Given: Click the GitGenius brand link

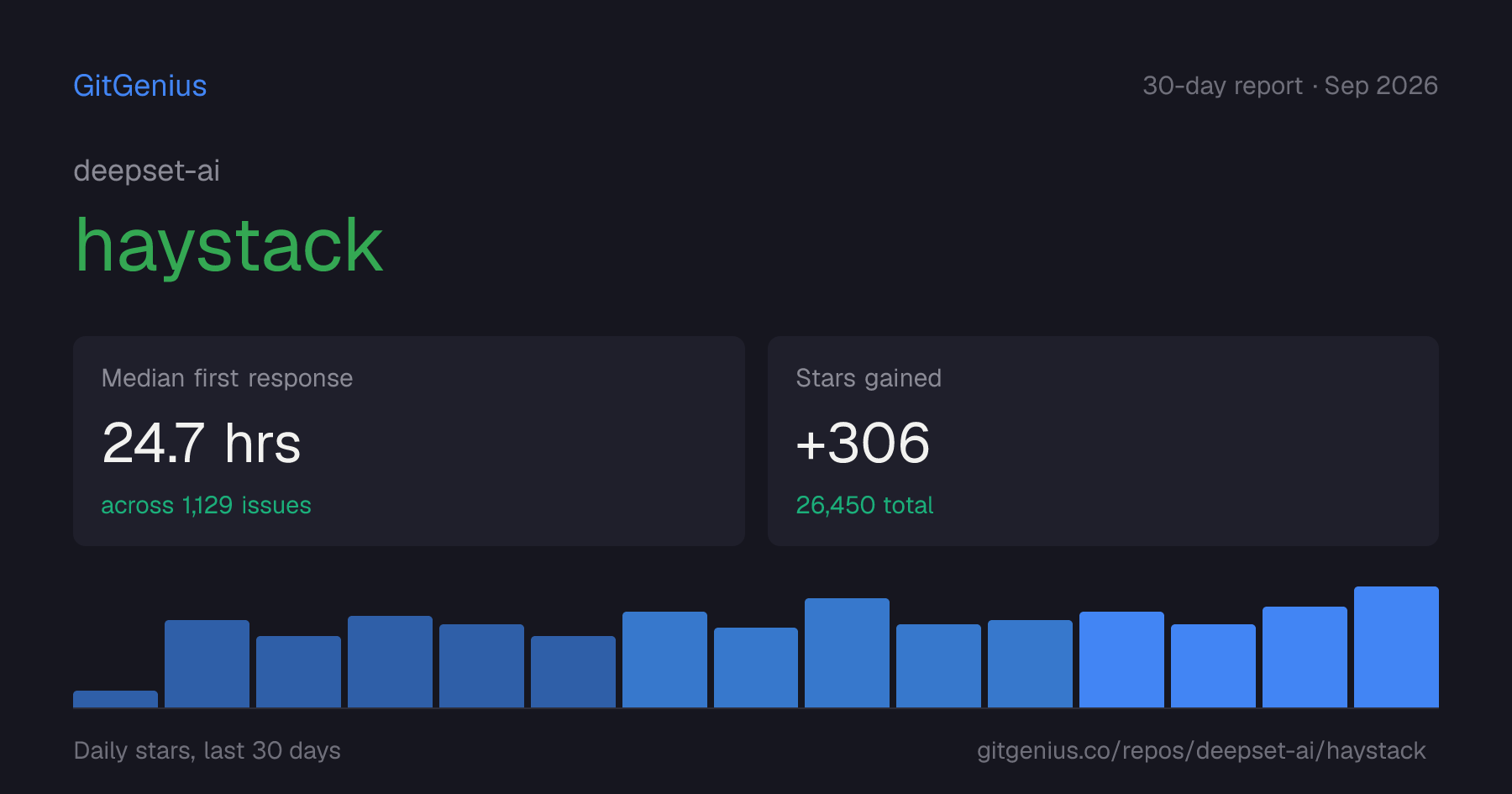Looking at the screenshot, I should [x=139, y=86].
